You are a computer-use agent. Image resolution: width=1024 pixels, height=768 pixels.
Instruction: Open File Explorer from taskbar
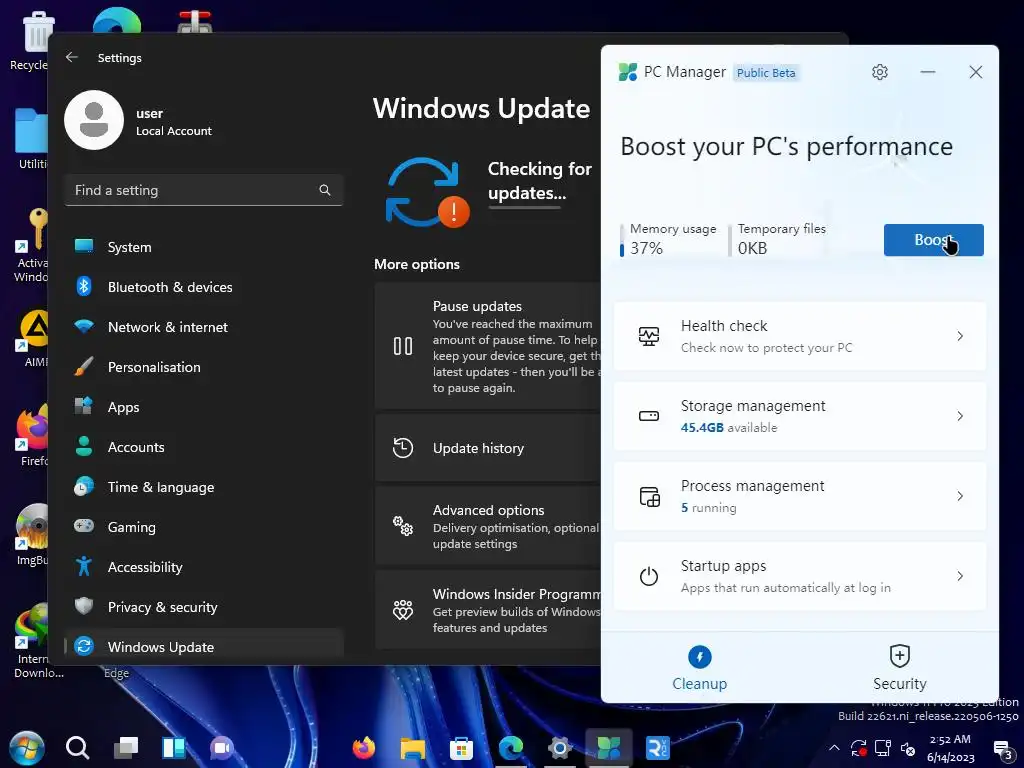(x=413, y=748)
